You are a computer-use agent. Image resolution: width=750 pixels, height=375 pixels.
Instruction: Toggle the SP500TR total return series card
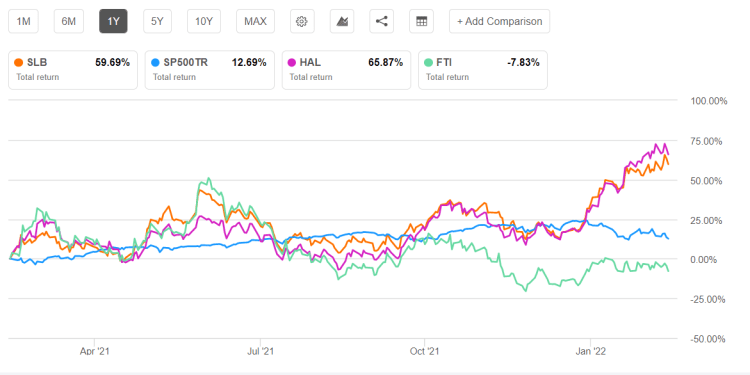click(x=210, y=70)
